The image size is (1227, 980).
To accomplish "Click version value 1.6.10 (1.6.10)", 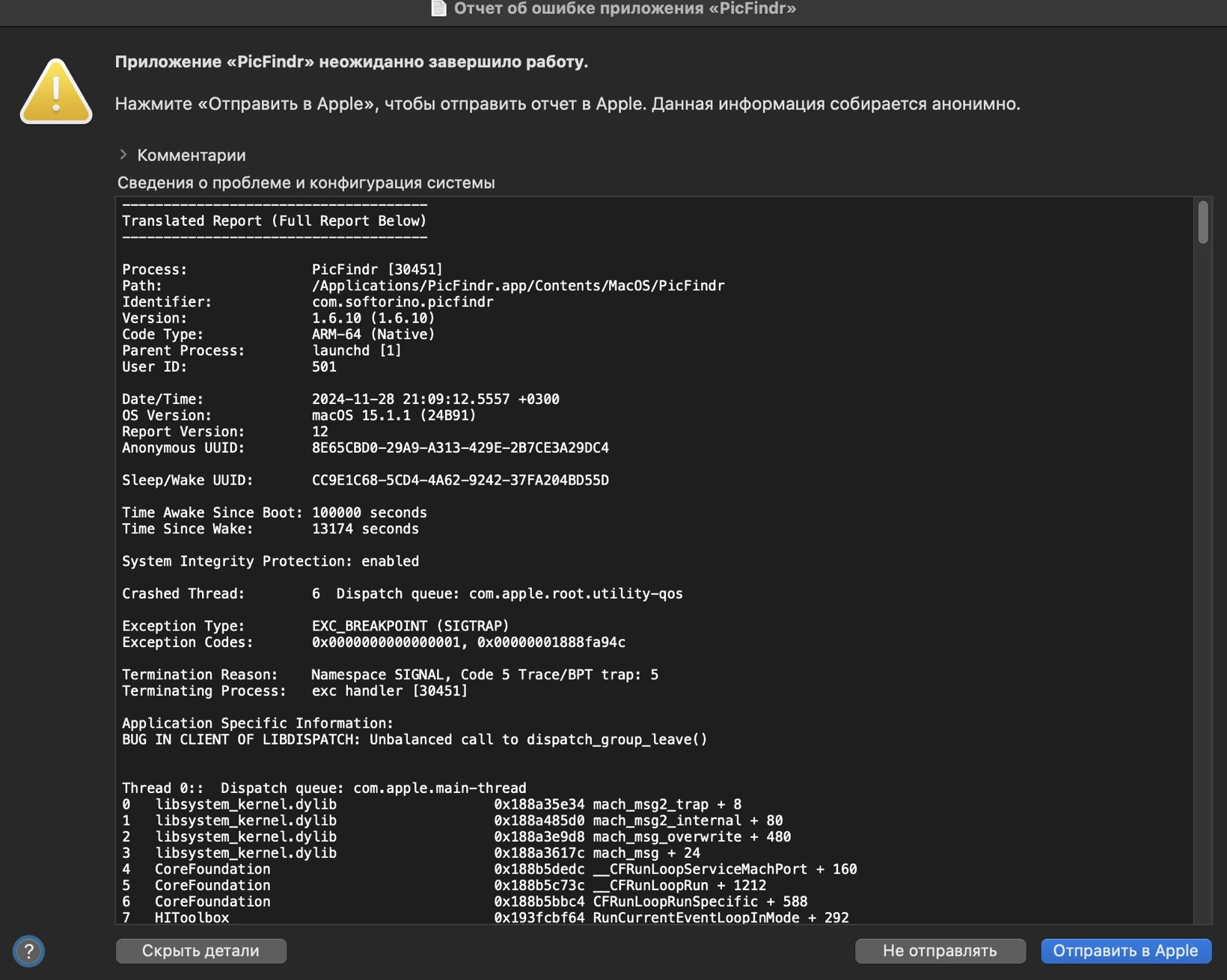I will 373,318.
